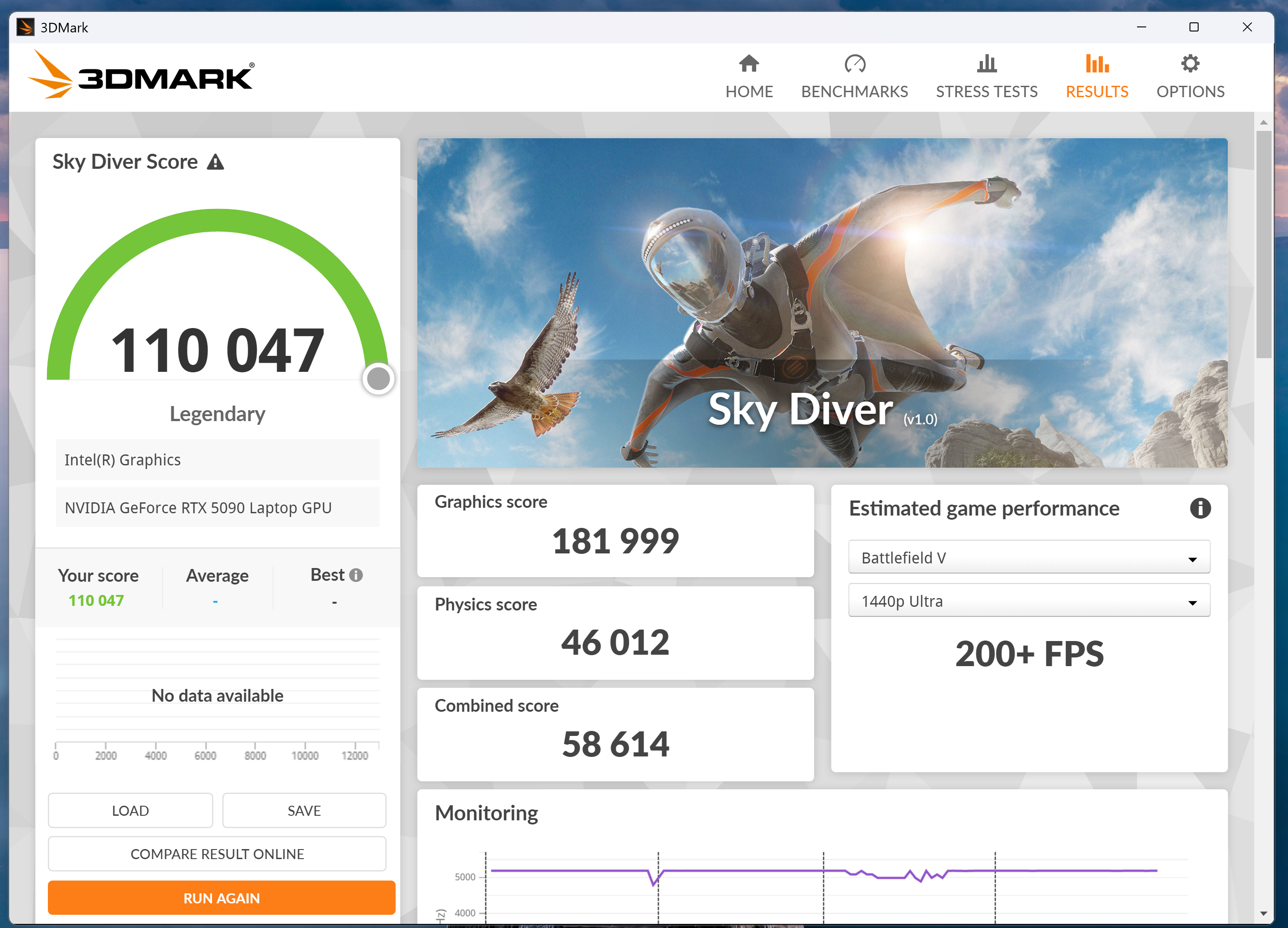Click the Sky Diver banner image
Viewport: 1288px width, 928px height.
point(822,302)
